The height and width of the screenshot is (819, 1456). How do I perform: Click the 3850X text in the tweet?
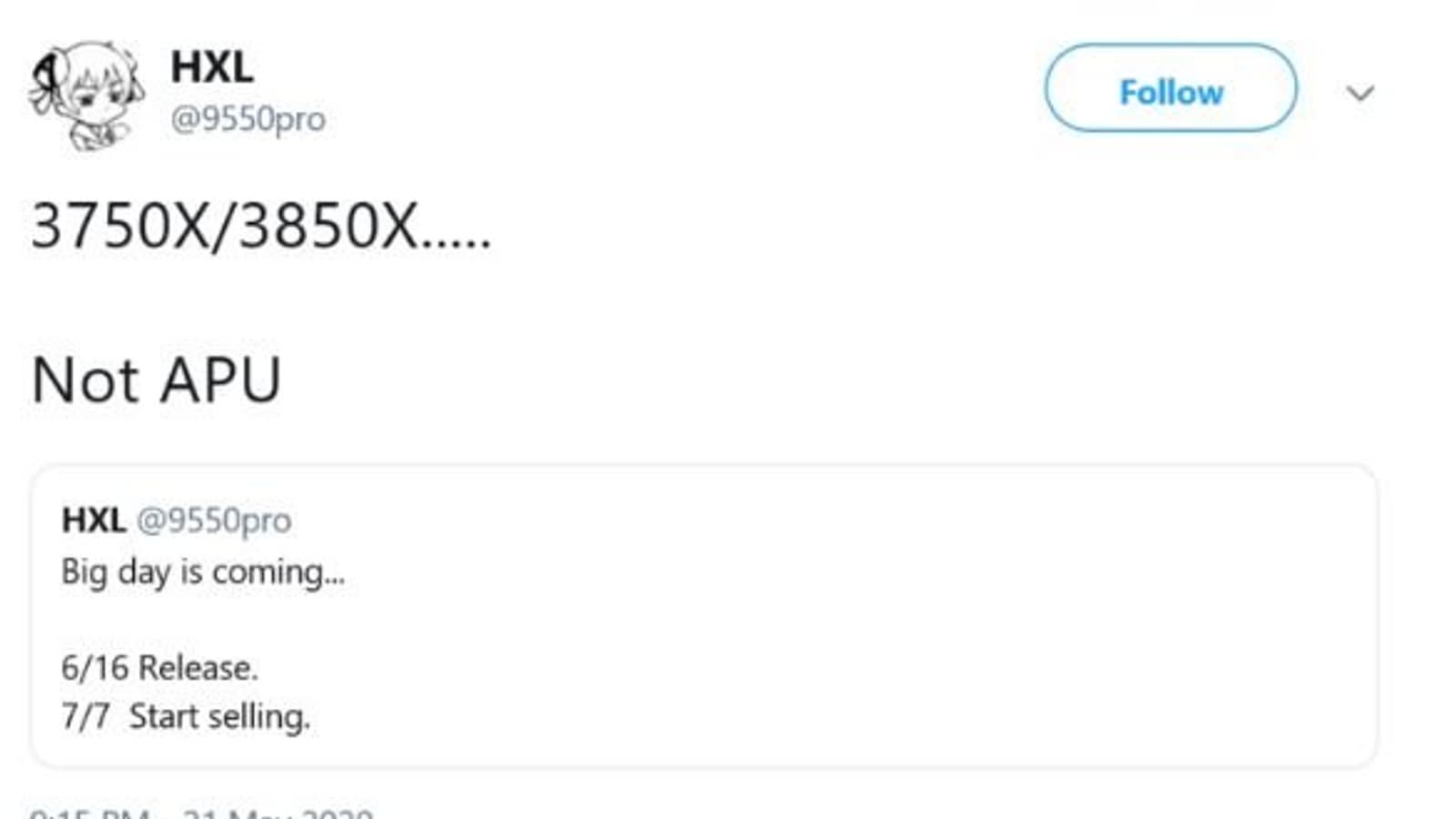[x=328, y=226]
